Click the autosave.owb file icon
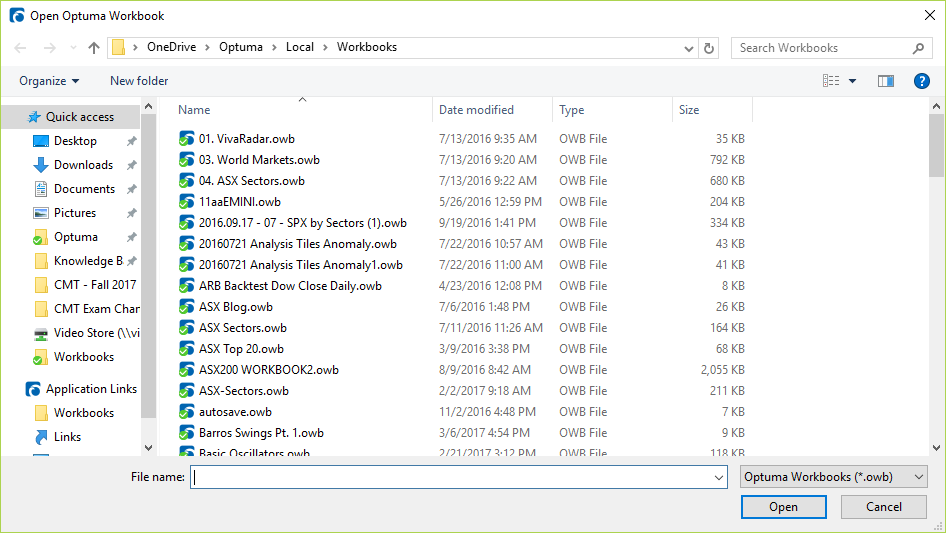Viewport: 946px width, 533px height. tap(186, 412)
